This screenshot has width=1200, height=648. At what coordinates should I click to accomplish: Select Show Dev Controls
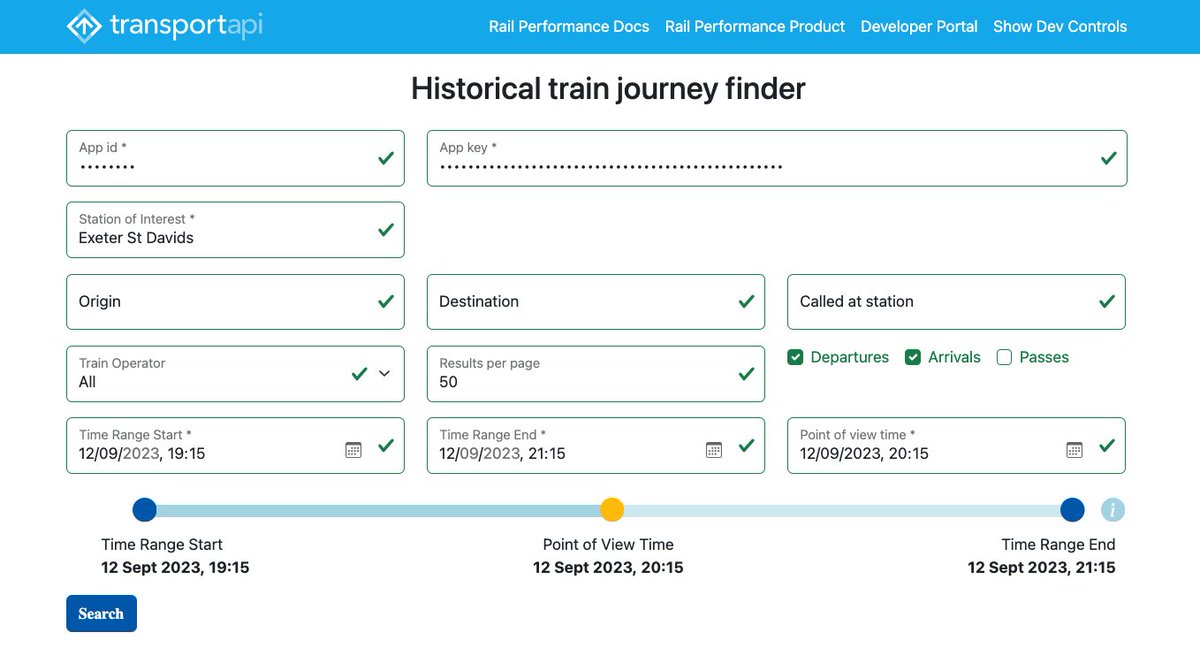(x=1060, y=27)
